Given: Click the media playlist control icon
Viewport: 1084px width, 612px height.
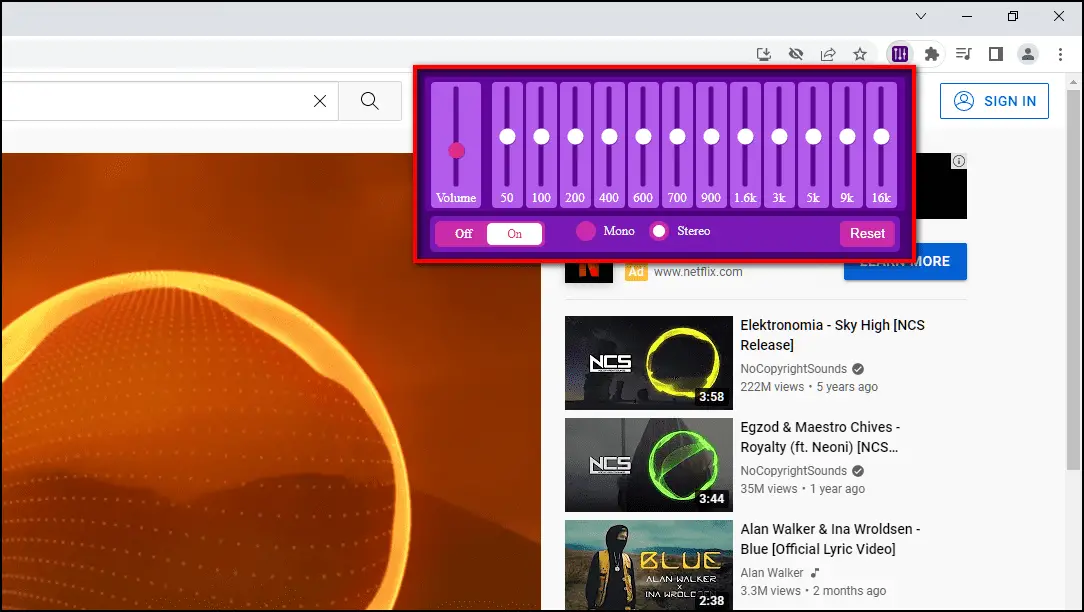Looking at the screenshot, I should pos(963,54).
